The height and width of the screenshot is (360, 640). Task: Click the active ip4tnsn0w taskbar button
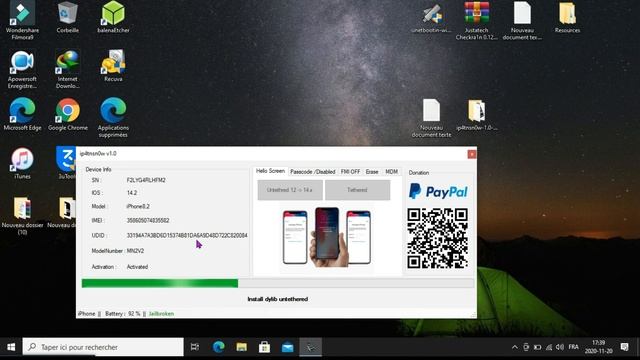point(310,347)
